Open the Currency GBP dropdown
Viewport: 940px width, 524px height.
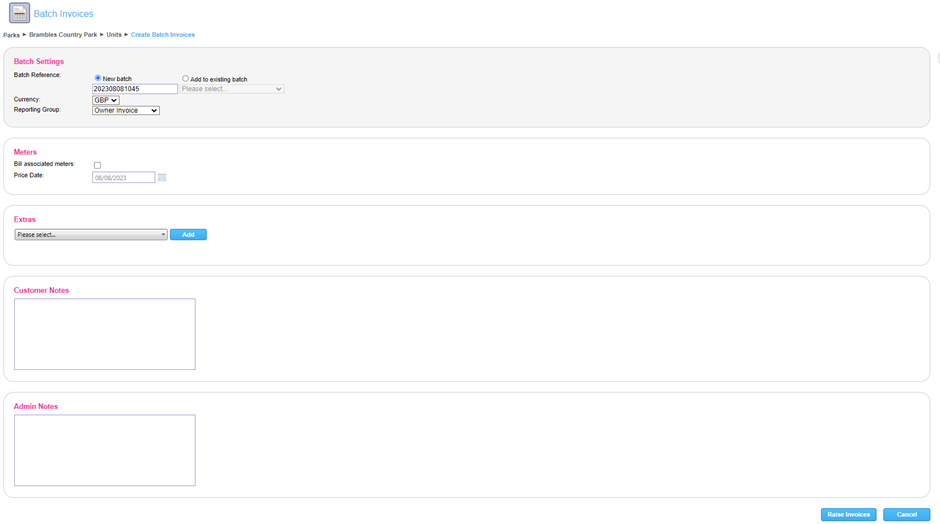point(106,100)
